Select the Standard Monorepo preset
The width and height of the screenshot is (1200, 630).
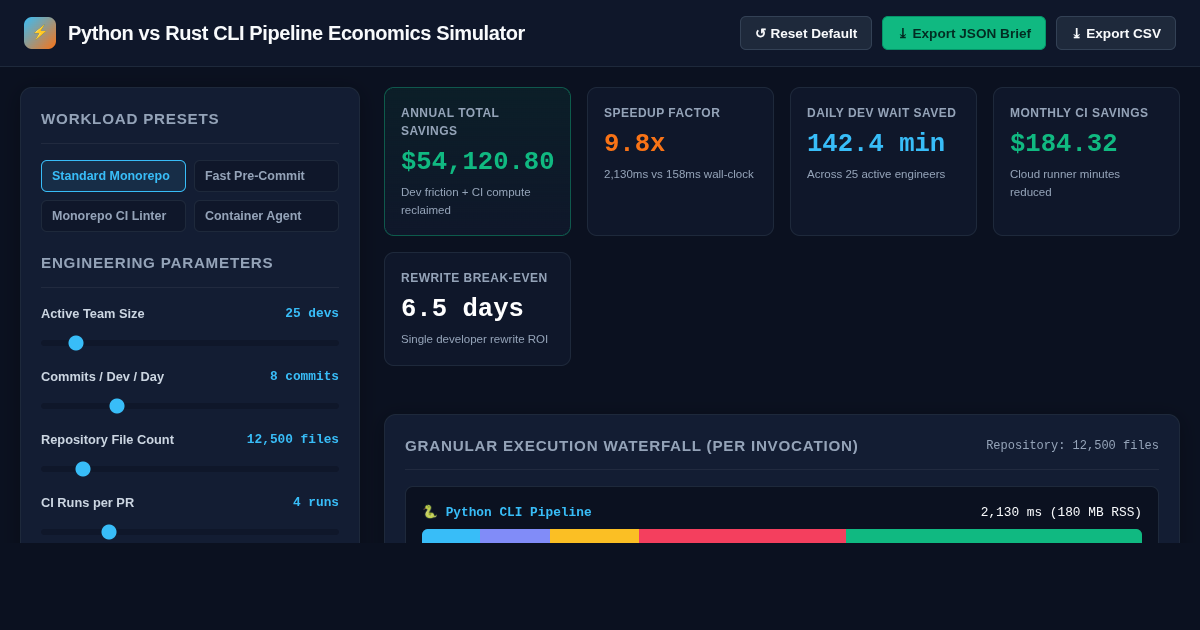click(x=113, y=176)
